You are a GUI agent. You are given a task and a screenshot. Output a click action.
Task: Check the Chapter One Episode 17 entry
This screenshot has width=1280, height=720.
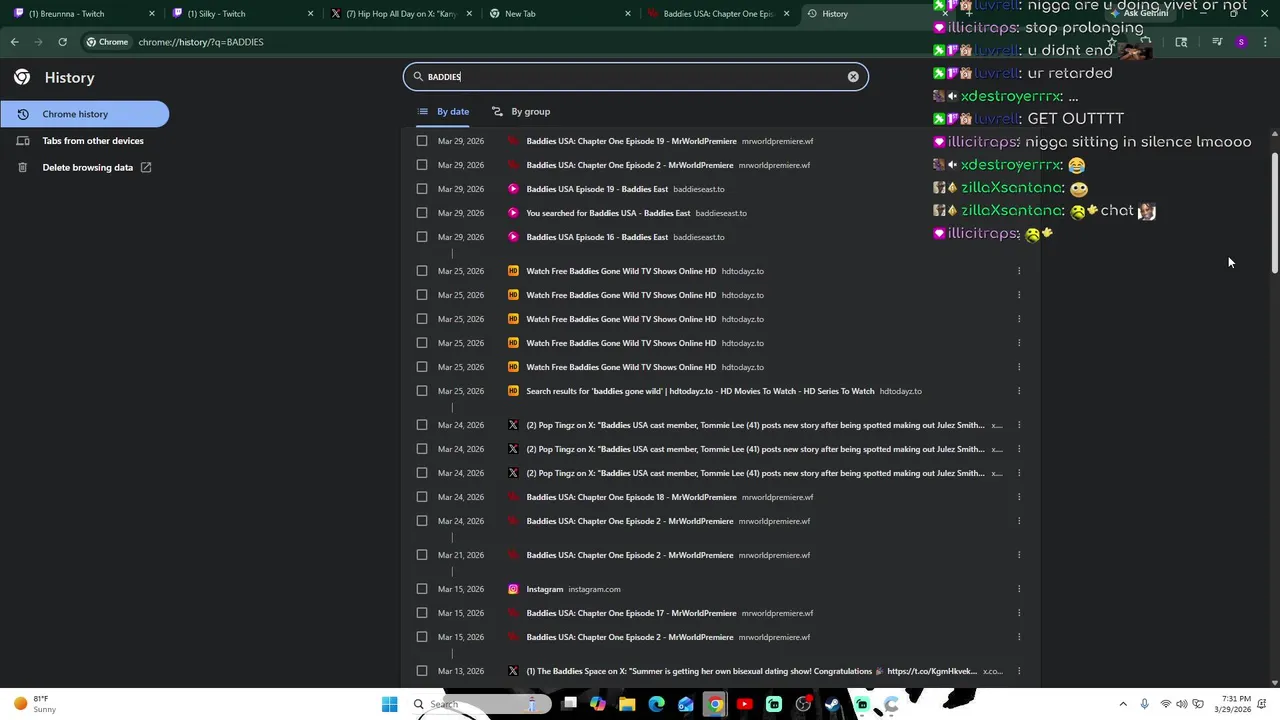click(422, 613)
